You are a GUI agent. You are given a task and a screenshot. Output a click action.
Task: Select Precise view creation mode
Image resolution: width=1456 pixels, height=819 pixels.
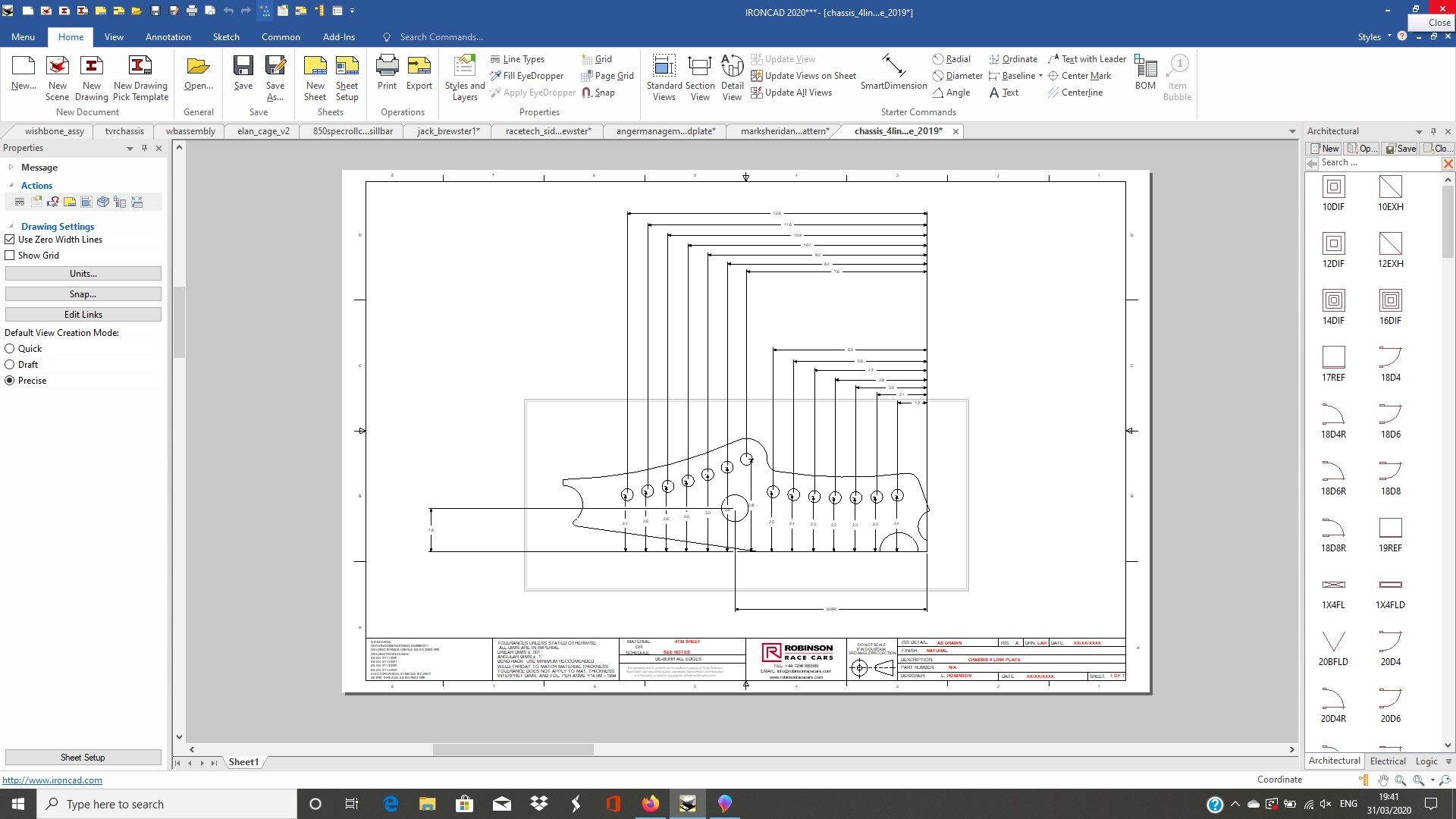point(10,381)
